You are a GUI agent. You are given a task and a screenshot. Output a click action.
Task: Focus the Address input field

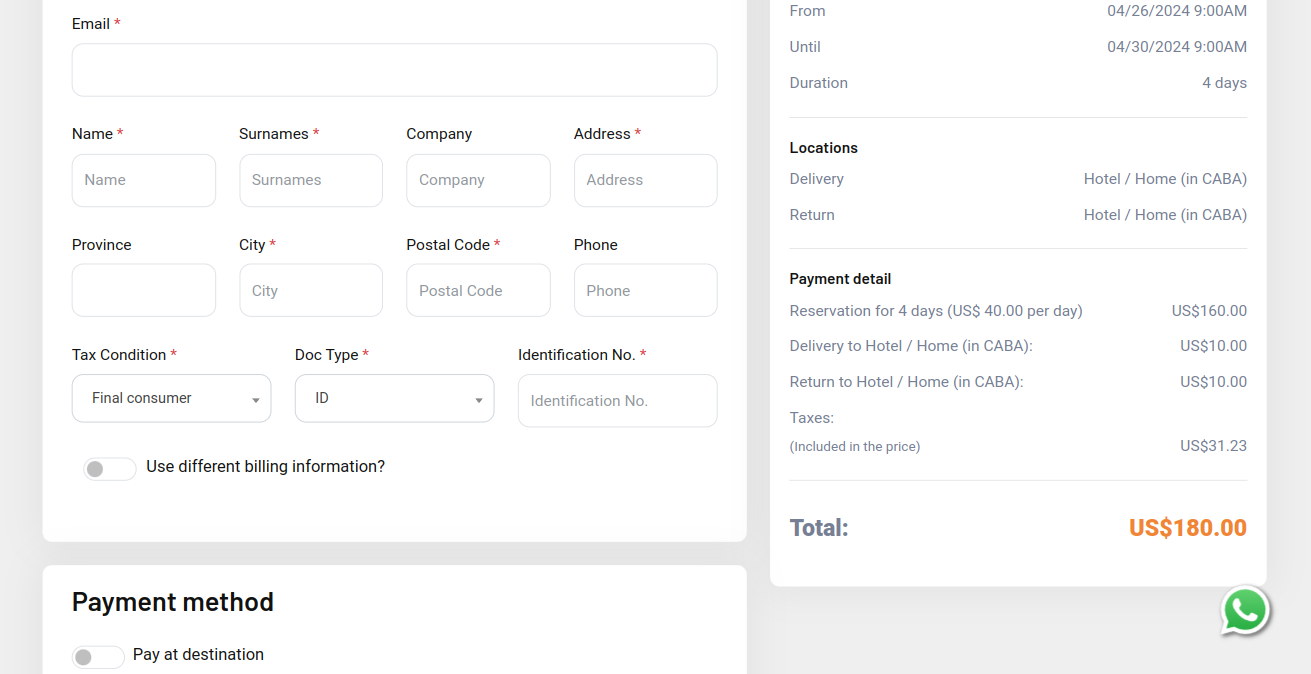point(645,180)
